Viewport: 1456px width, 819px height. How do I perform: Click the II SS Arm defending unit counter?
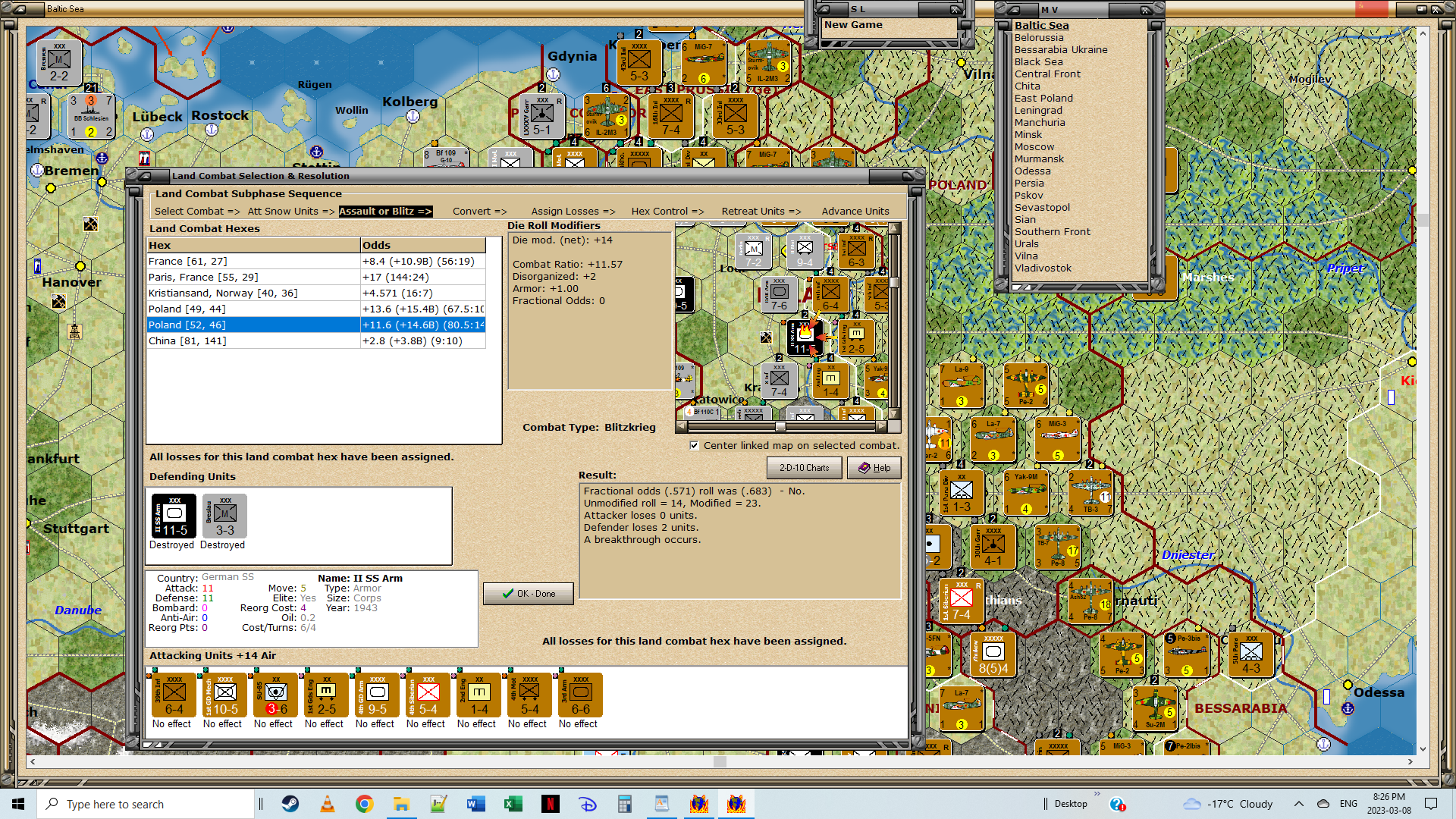(x=174, y=516)
